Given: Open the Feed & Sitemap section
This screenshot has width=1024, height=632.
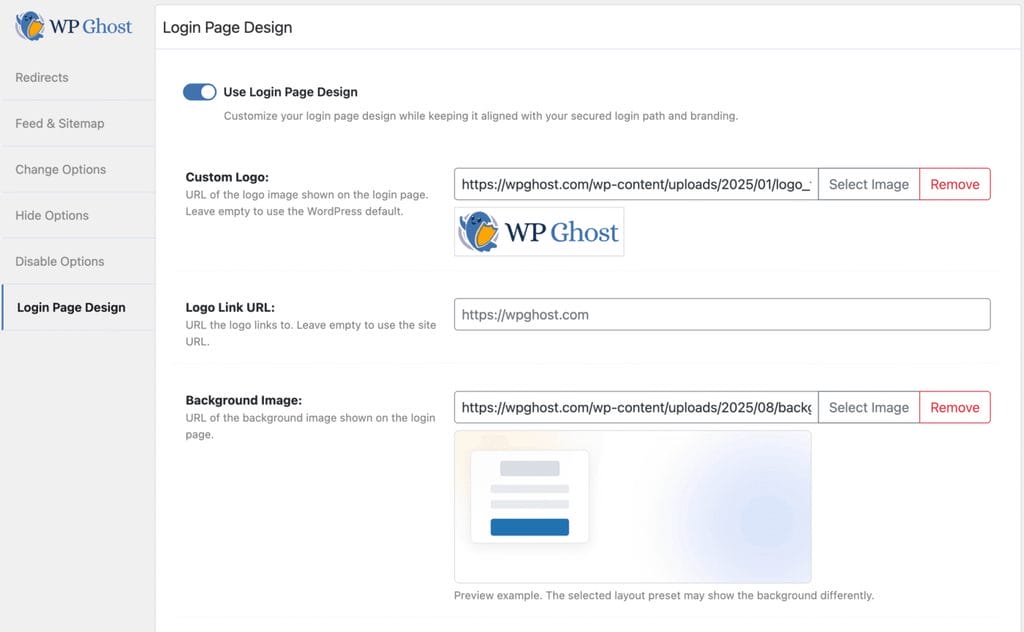Looking at the screenshot, I should click(x=60, y=123).
